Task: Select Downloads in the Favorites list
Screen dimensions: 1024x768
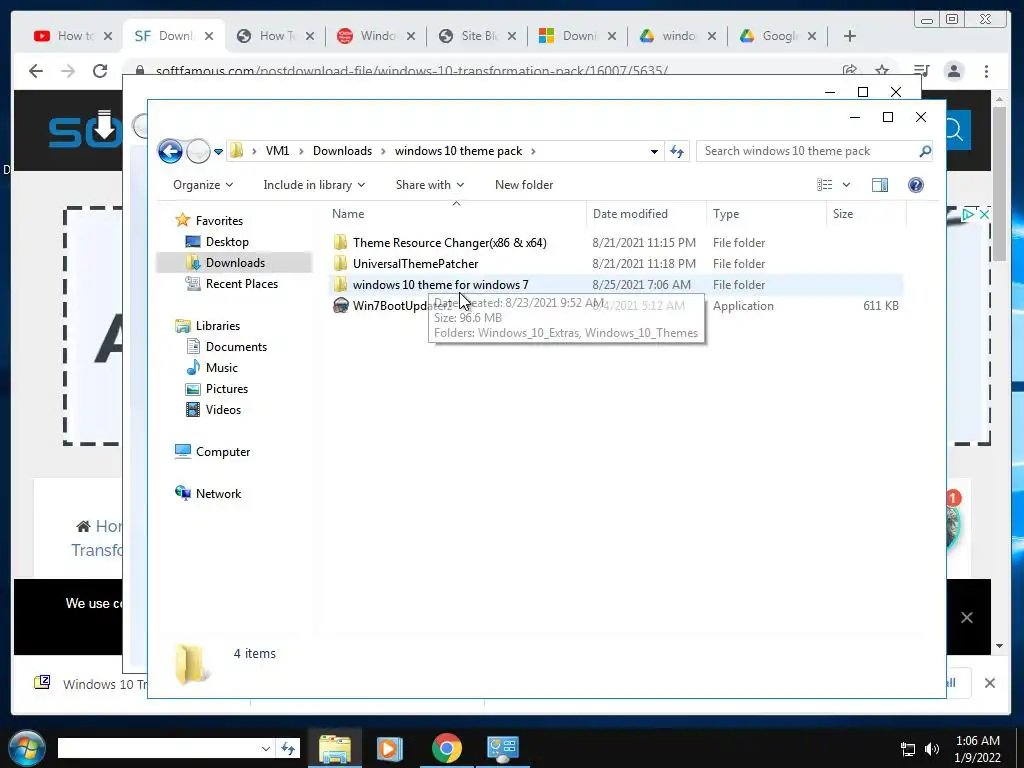Action: [x=235, y=263]
